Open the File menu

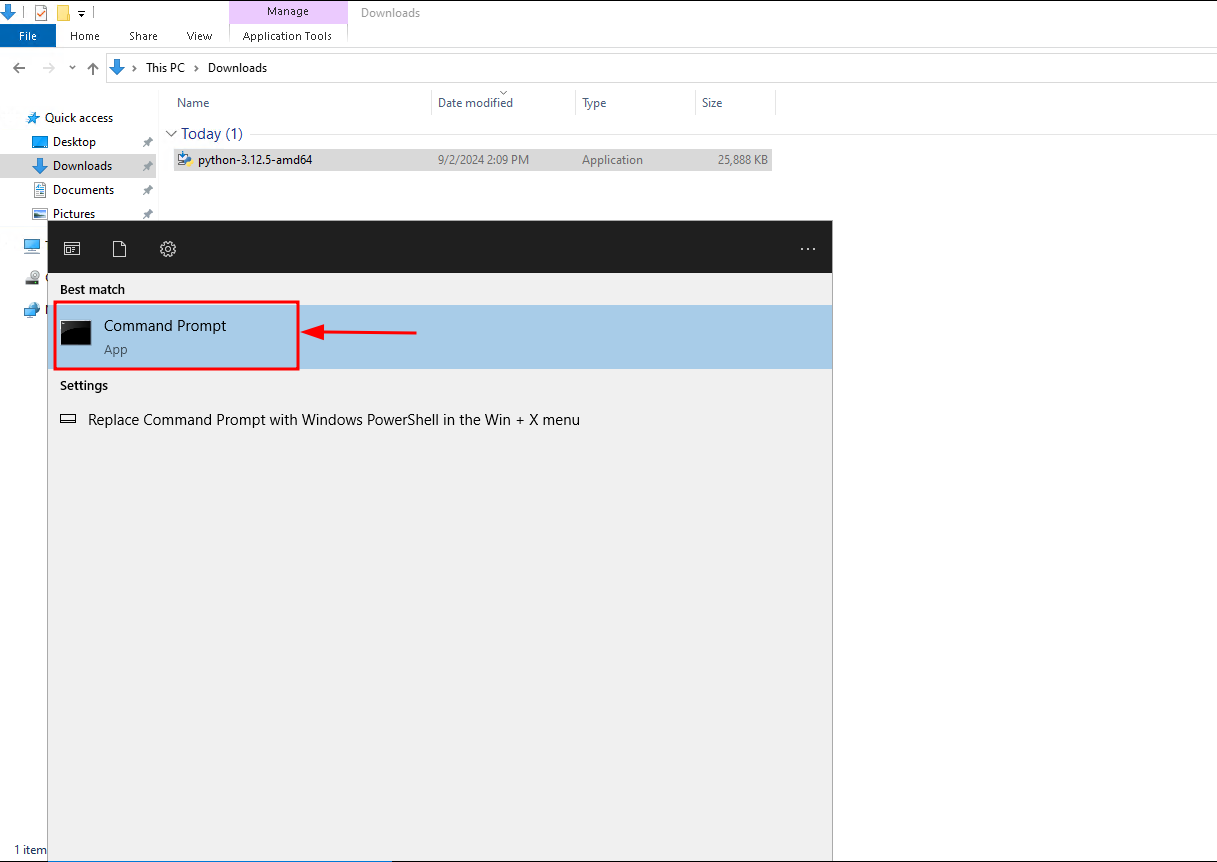point(27,35)
